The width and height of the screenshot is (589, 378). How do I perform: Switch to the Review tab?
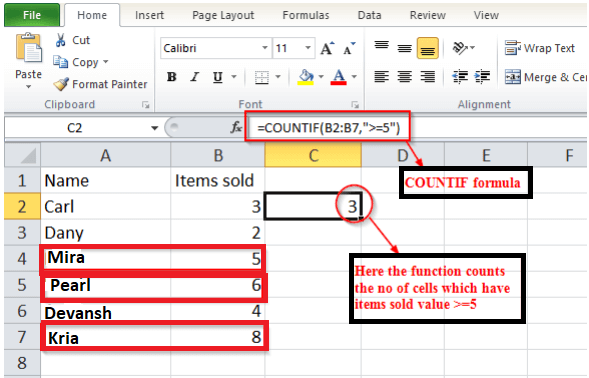[427, 15]
